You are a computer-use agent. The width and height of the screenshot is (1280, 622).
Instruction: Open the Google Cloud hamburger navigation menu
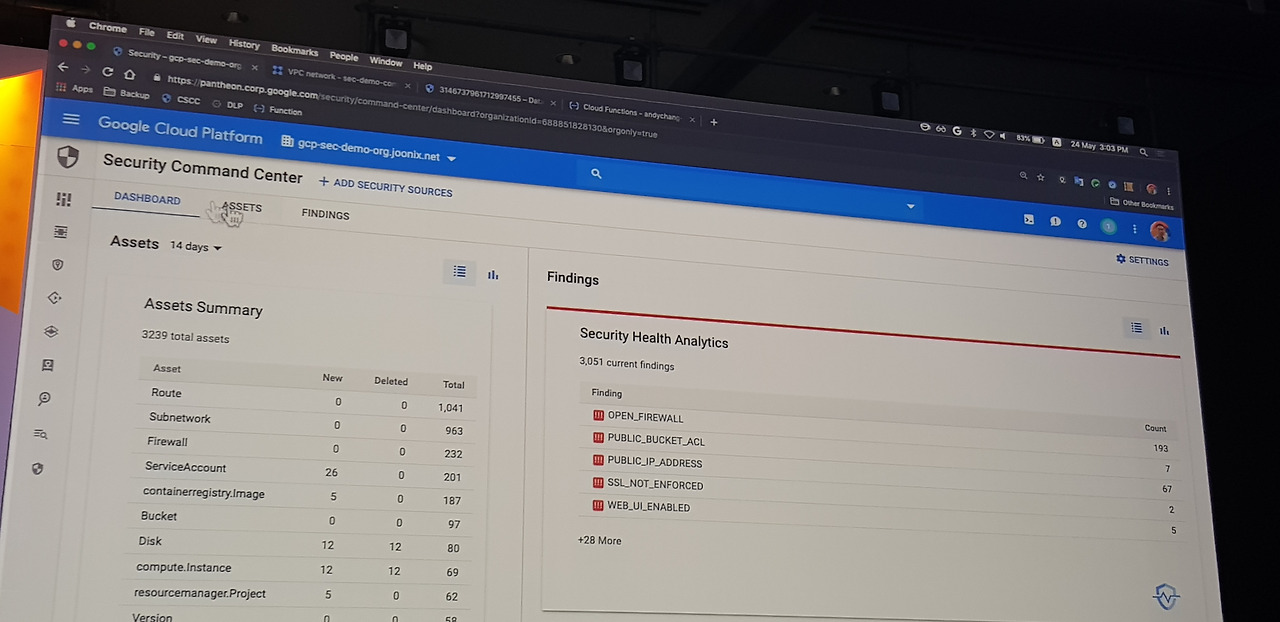[71, 119]
